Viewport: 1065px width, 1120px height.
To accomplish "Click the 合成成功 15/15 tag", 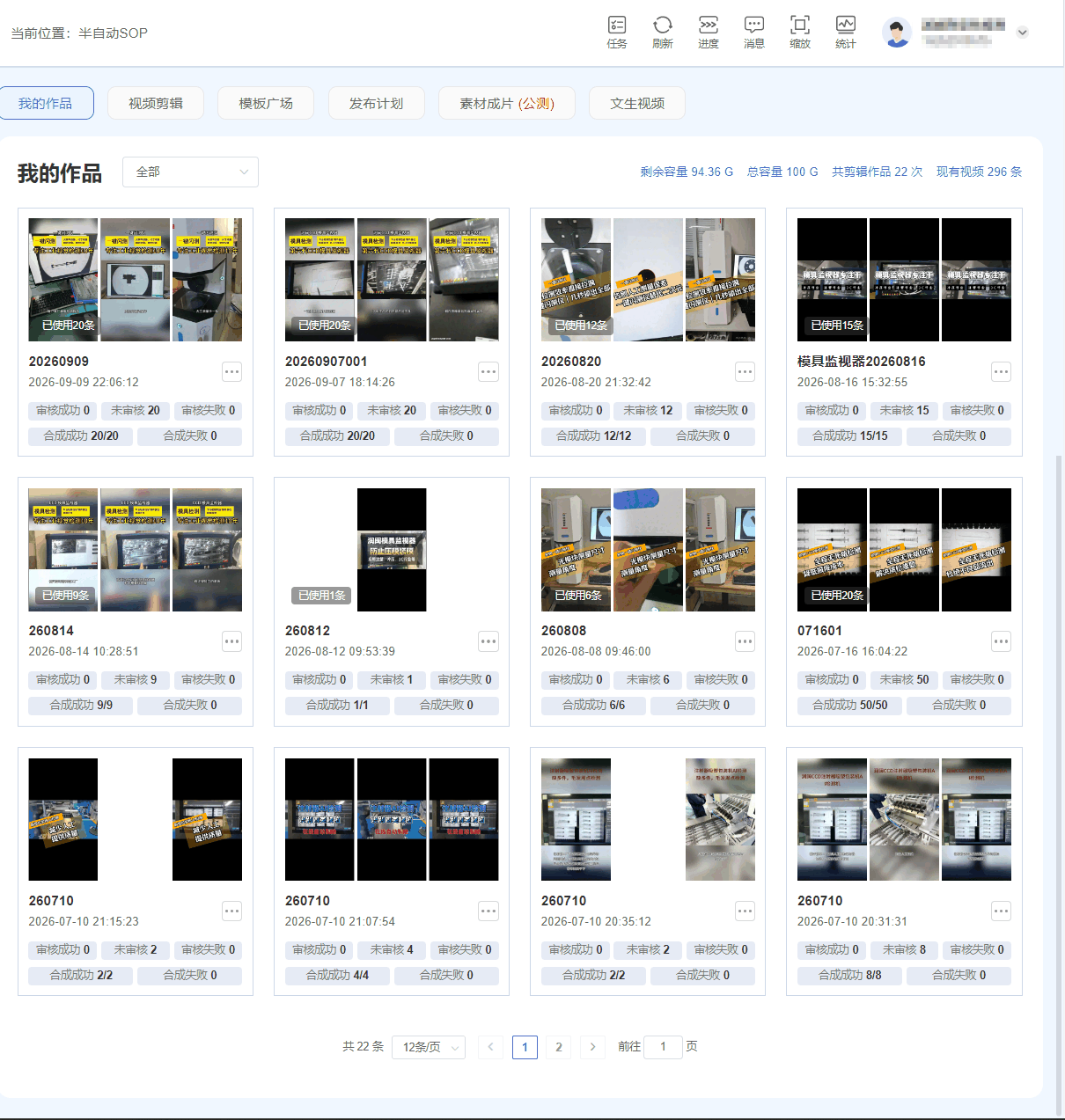I will (x=849, y=436).
